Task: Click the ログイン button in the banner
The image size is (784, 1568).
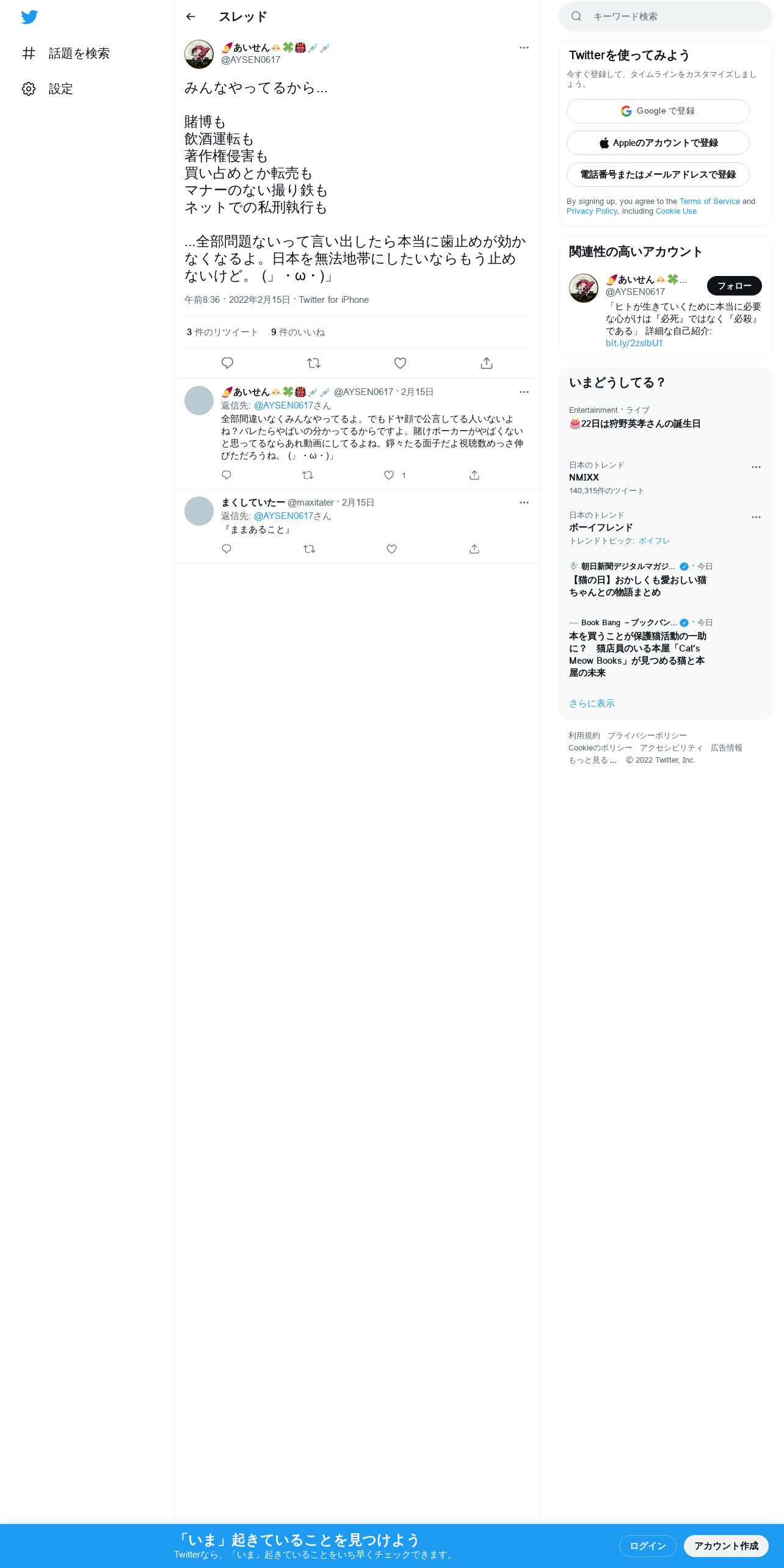Action: [x=647, y=1545]
